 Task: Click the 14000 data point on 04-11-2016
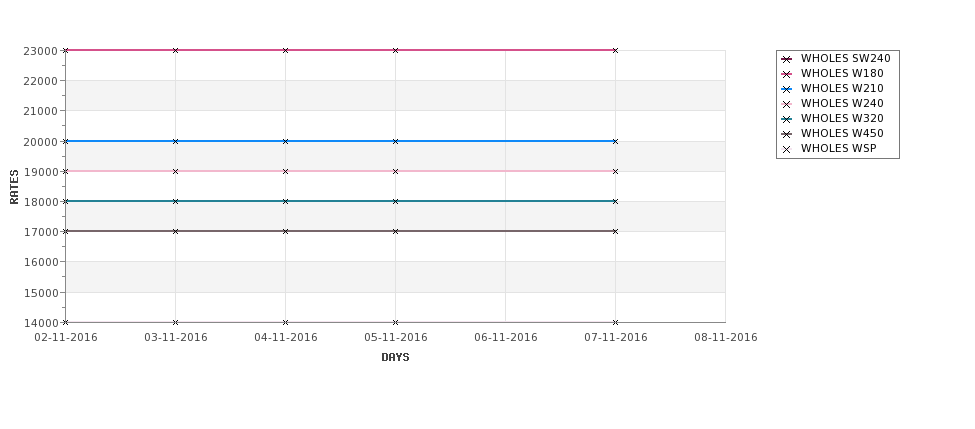tap(285, 322)
